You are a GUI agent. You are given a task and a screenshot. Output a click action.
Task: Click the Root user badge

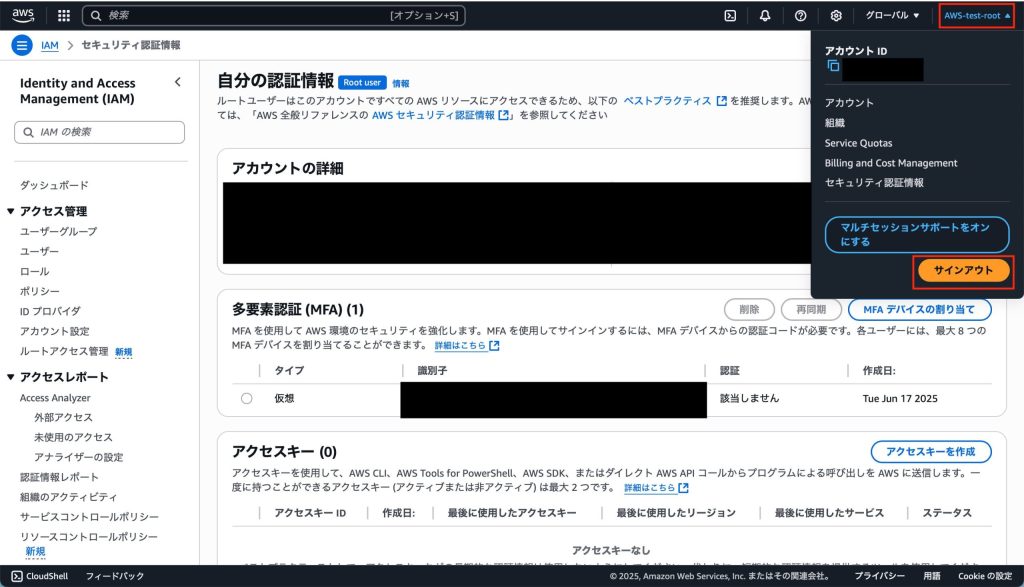(362, 82)
